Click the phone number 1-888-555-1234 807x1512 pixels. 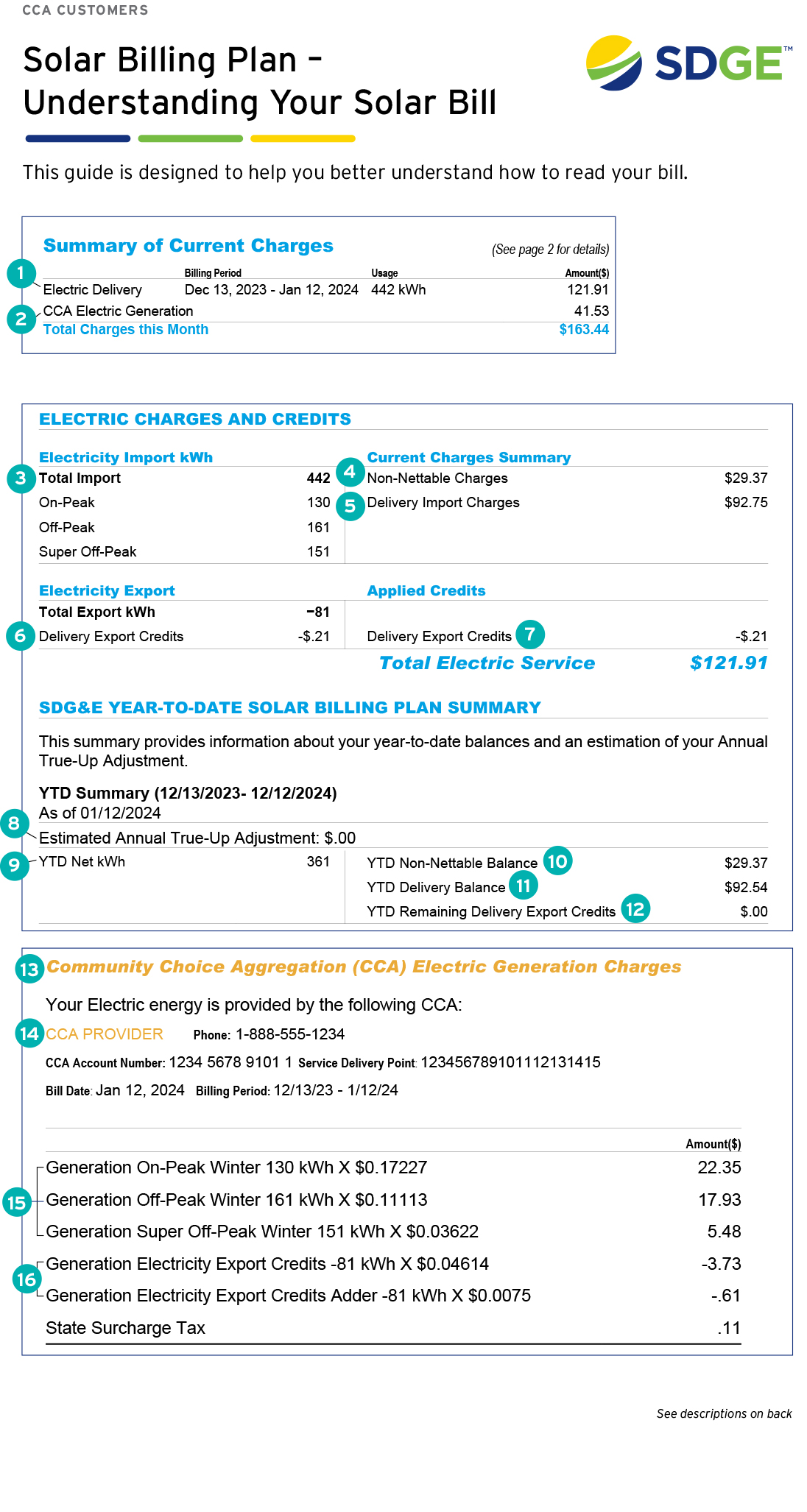[x=290, y=1034]
